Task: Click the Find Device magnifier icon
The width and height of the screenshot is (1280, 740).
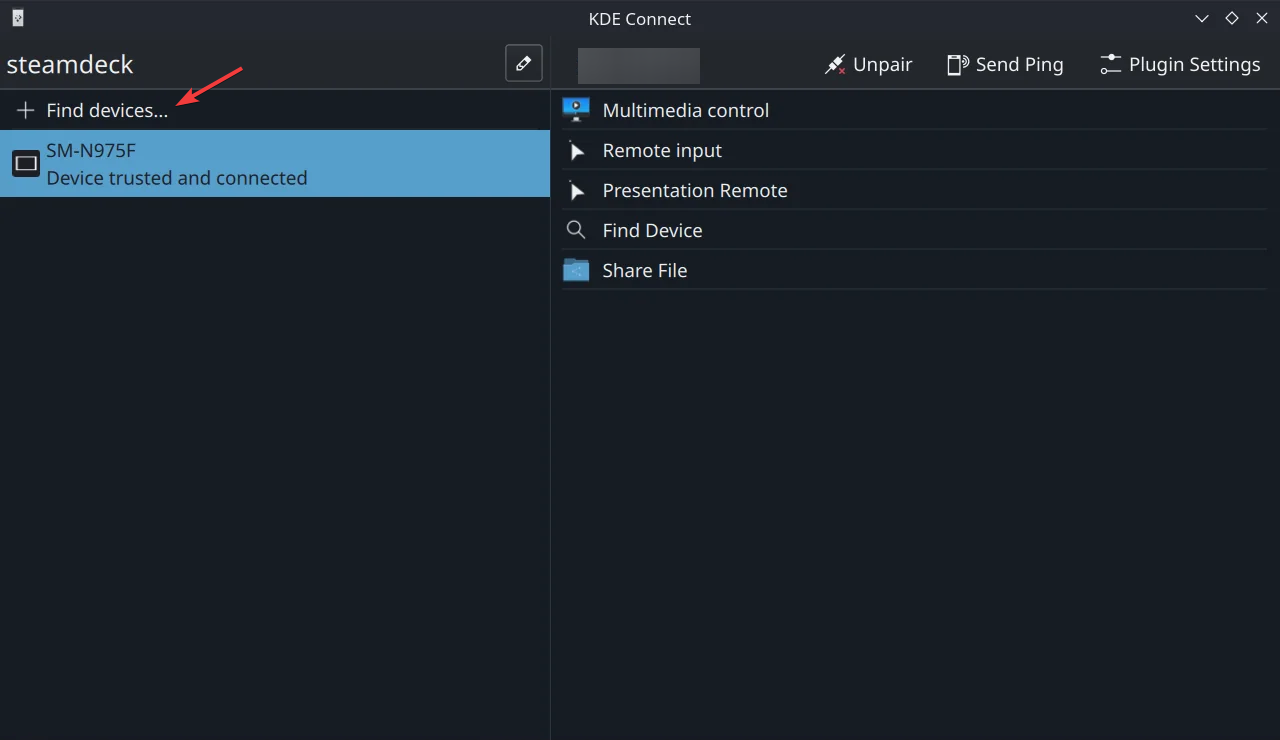Action: coord(576,230)
